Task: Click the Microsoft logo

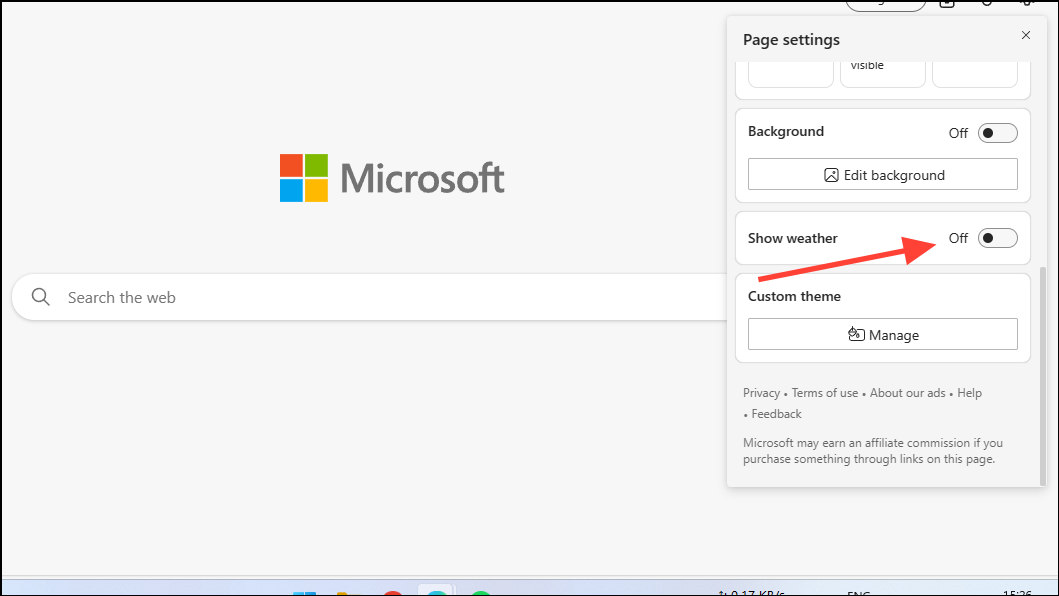Action: click(391, 177)
